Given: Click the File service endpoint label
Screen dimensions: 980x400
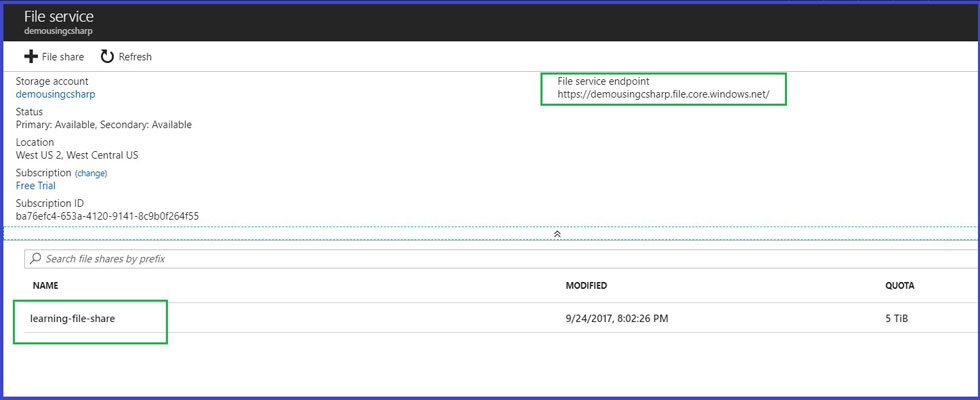Looking at the screenshot, I should (x=604, y=81).
